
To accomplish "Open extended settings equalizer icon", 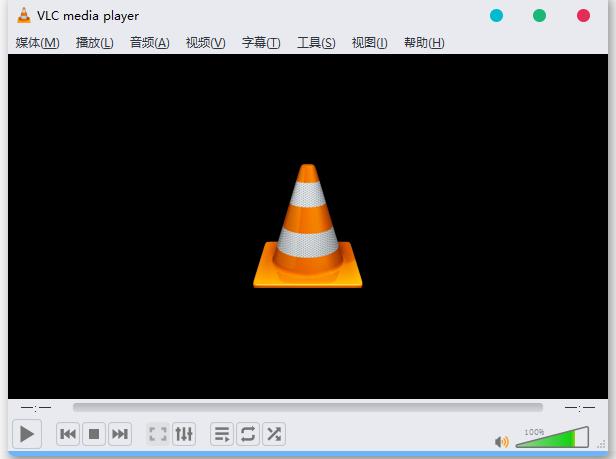I will pyautogui.click(x=184, y=434).
